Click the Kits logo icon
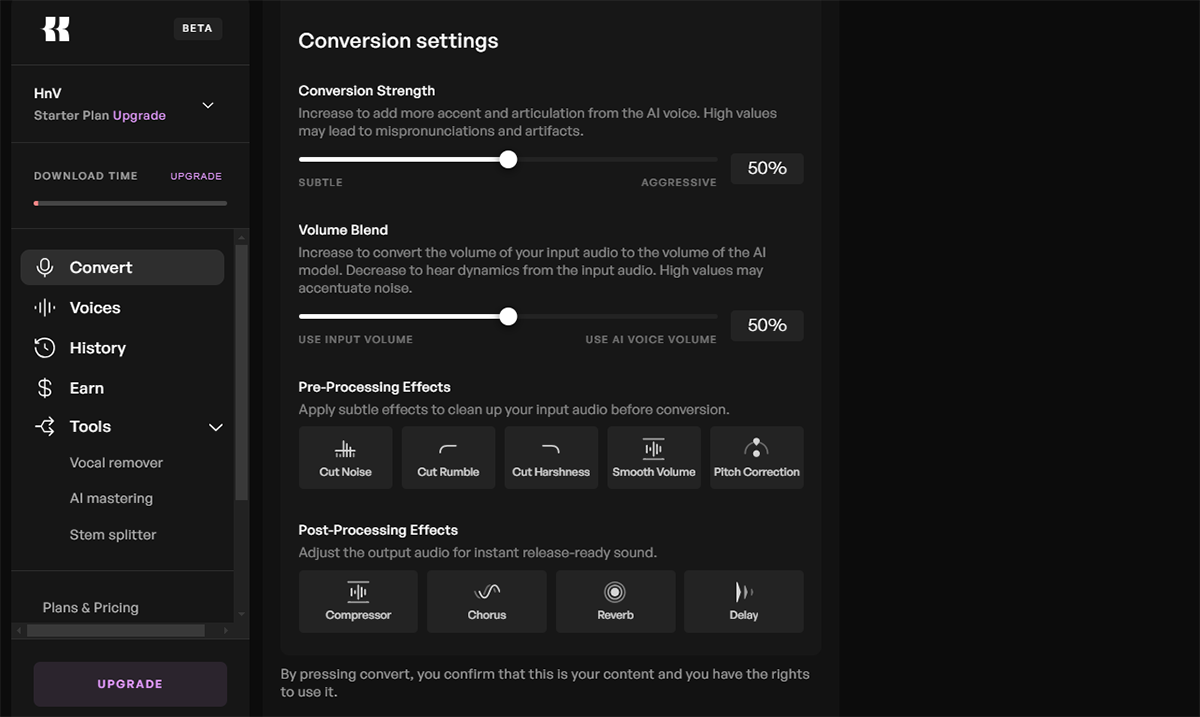Image resolution: width=1200 pixels, height=717 pixels. (56, 29)
